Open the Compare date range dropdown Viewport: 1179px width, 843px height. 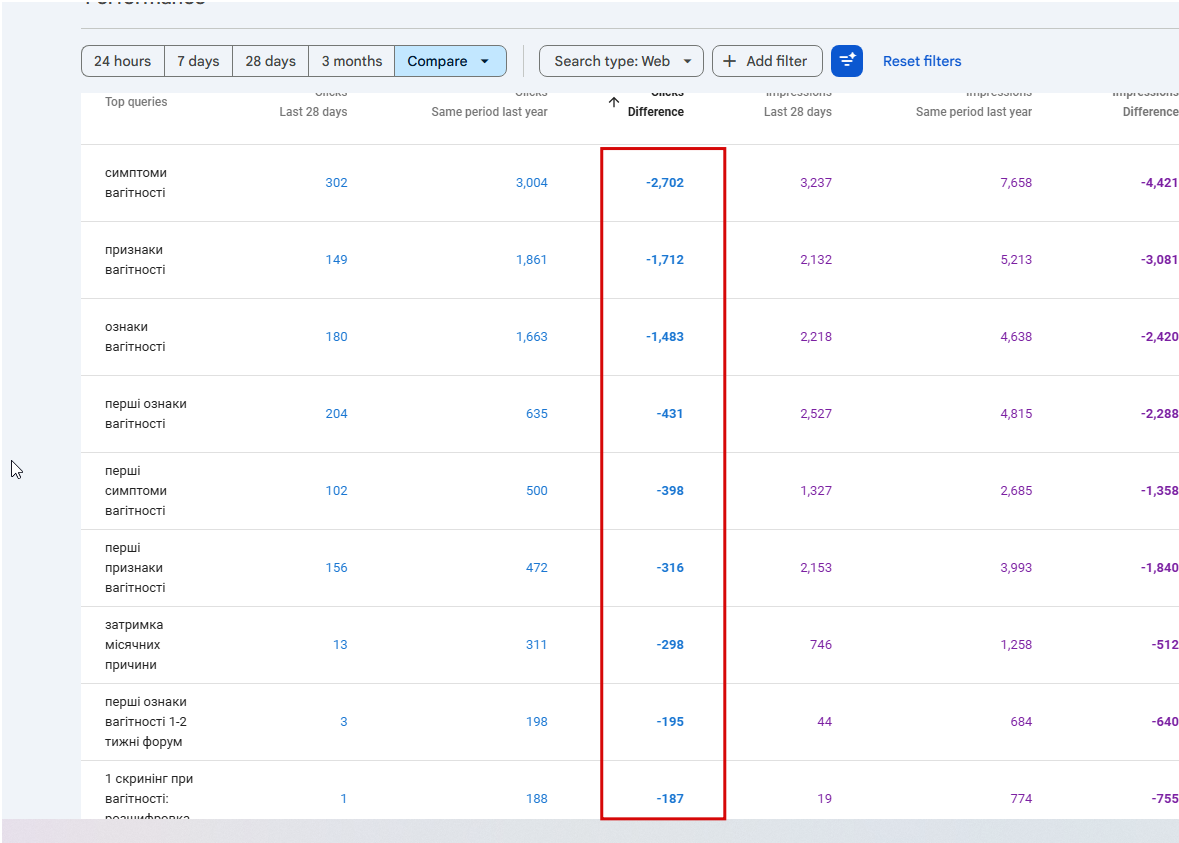[450, 61]
